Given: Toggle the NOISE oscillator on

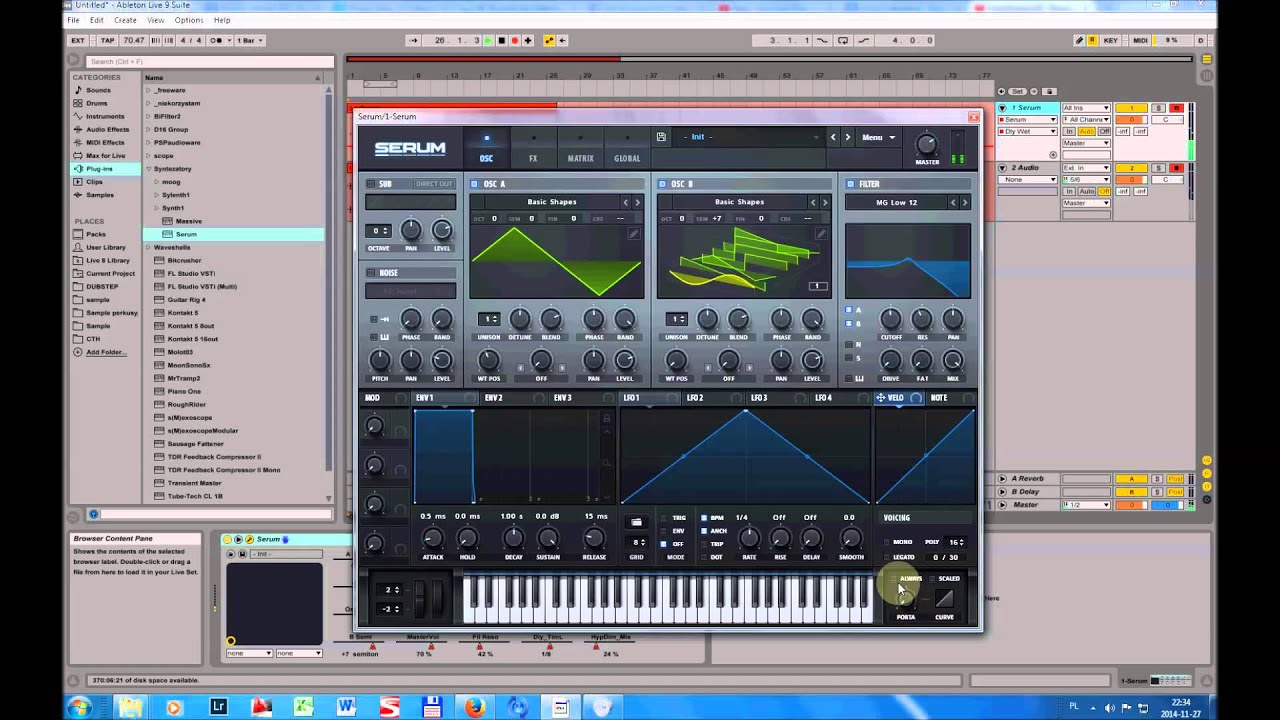Looking at the screenshot, I should click(371, 272).
